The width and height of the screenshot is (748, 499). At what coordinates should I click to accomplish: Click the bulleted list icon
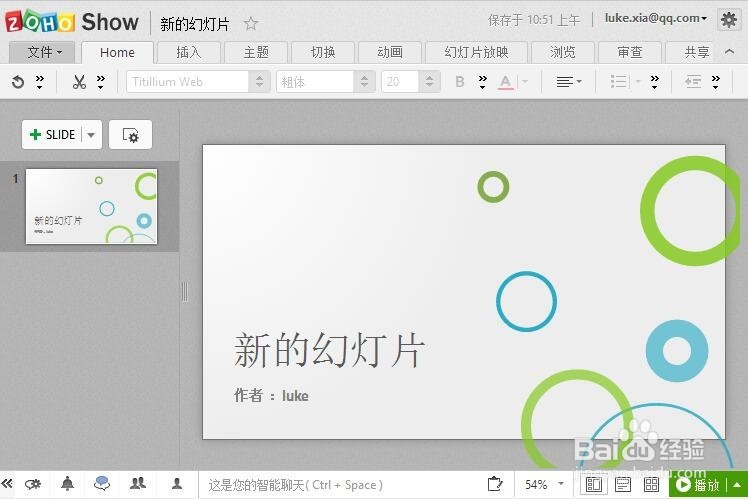619,82
